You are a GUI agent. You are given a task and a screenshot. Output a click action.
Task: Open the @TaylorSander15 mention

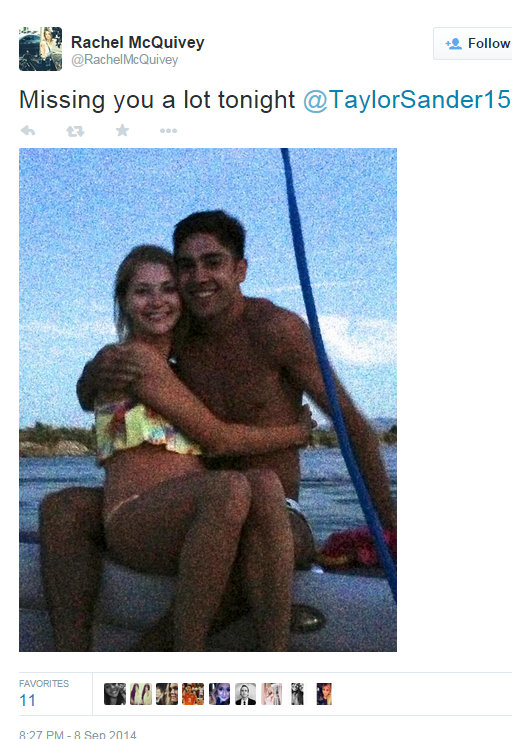(x=406, y=100)
